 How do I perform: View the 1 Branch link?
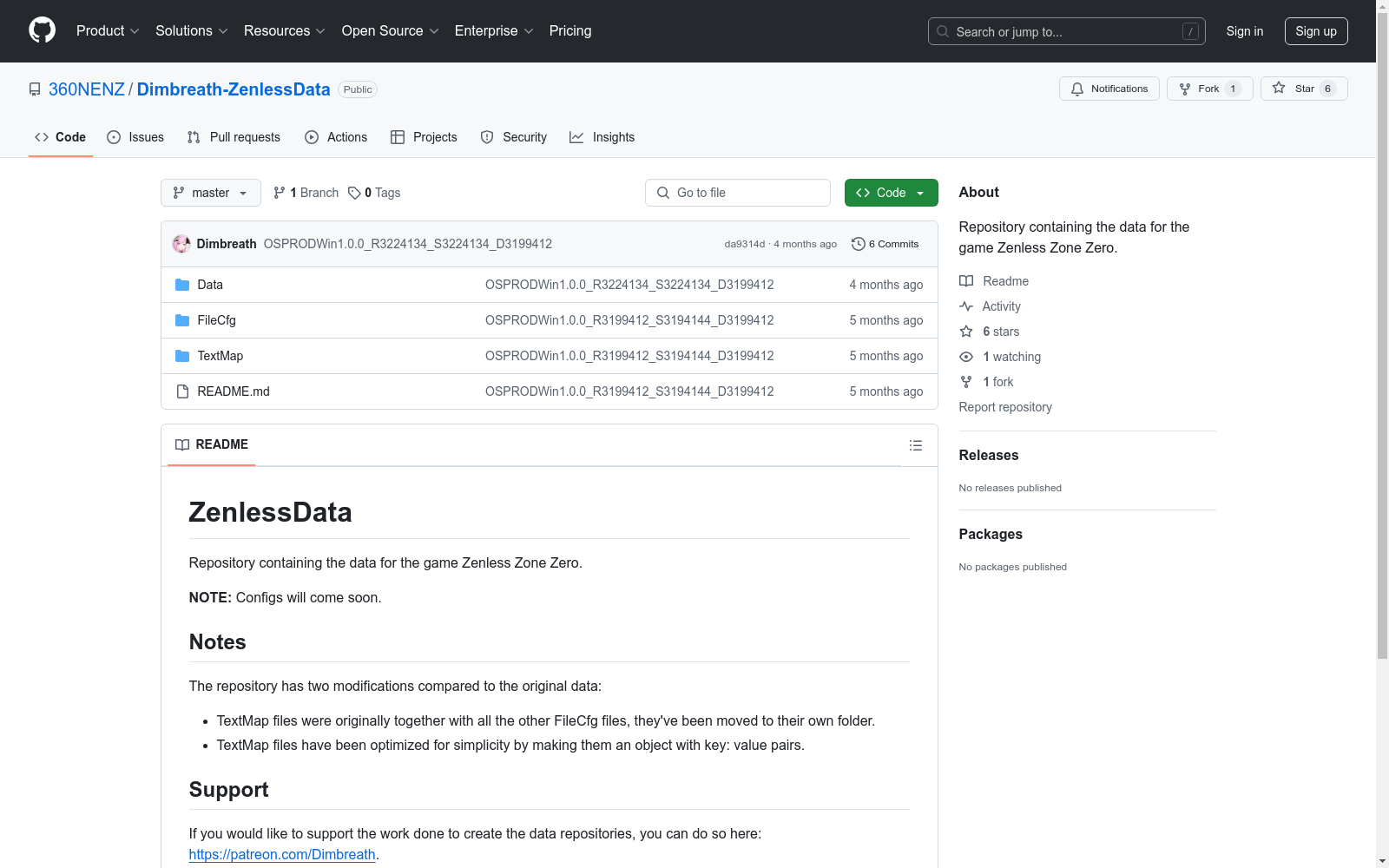[x=306, y=193]
